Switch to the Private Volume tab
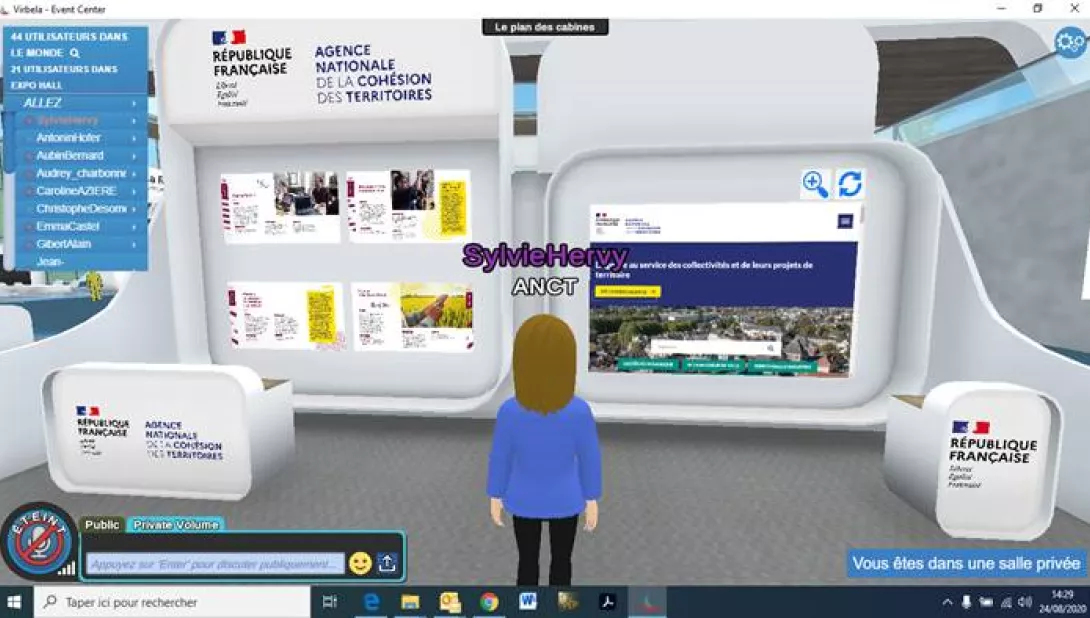Viewport: 1090px width, 618px height. coord(176,525)
